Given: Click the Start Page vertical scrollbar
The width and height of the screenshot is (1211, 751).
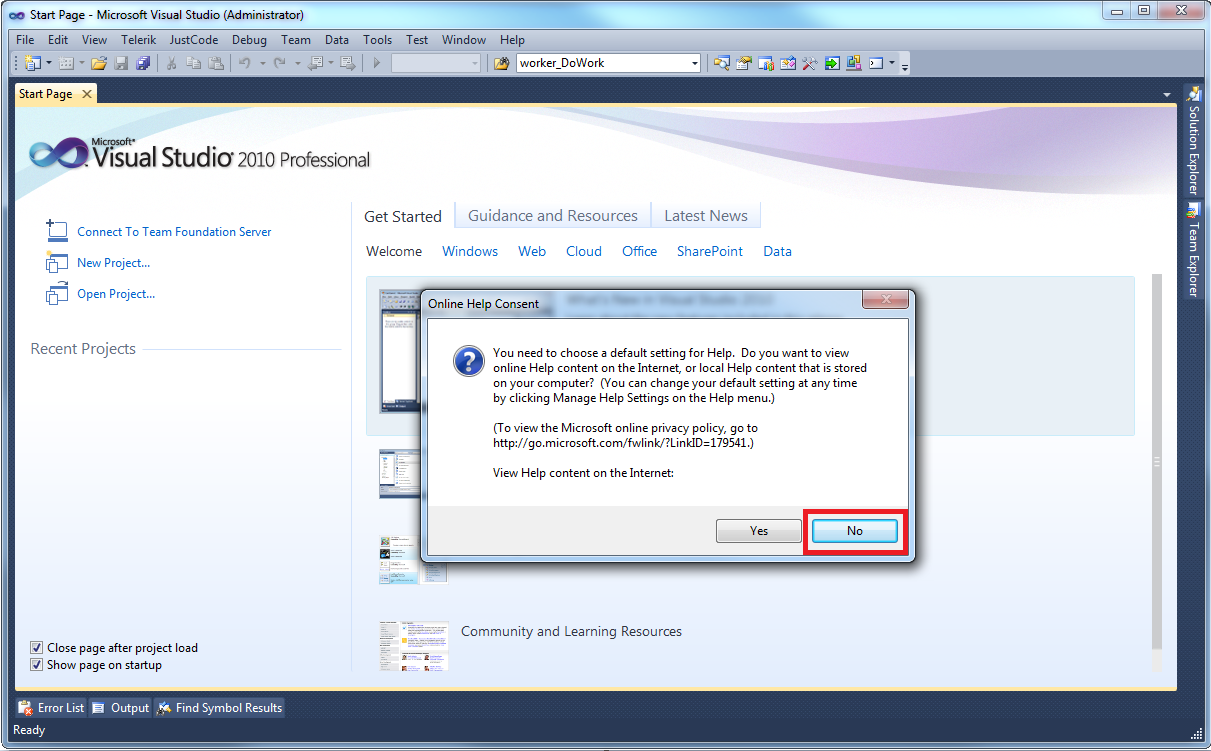Looking at the screenshot, I should click(1158, 462).
